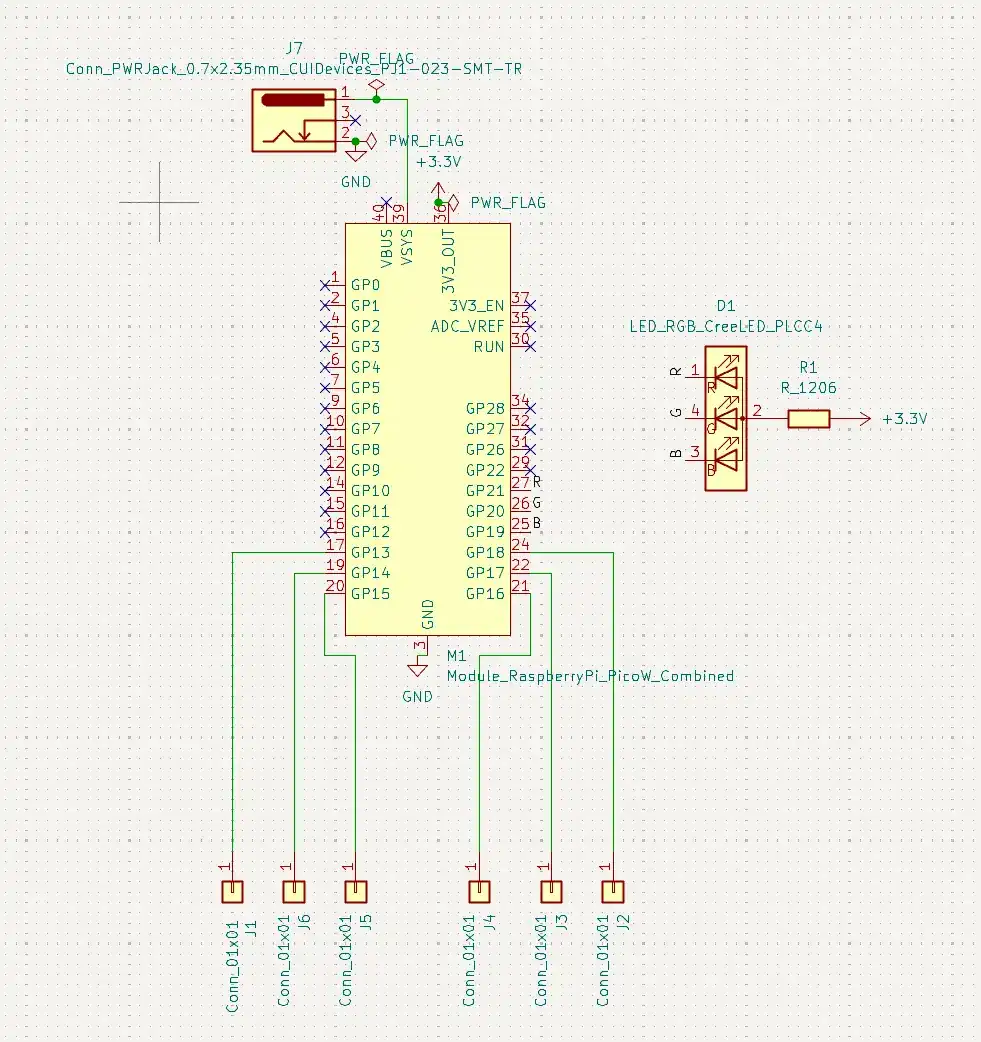This screenshot has height=1042, width=981.
Task: Click the GND symbol under the power jack
Action: tap(356, 156)
